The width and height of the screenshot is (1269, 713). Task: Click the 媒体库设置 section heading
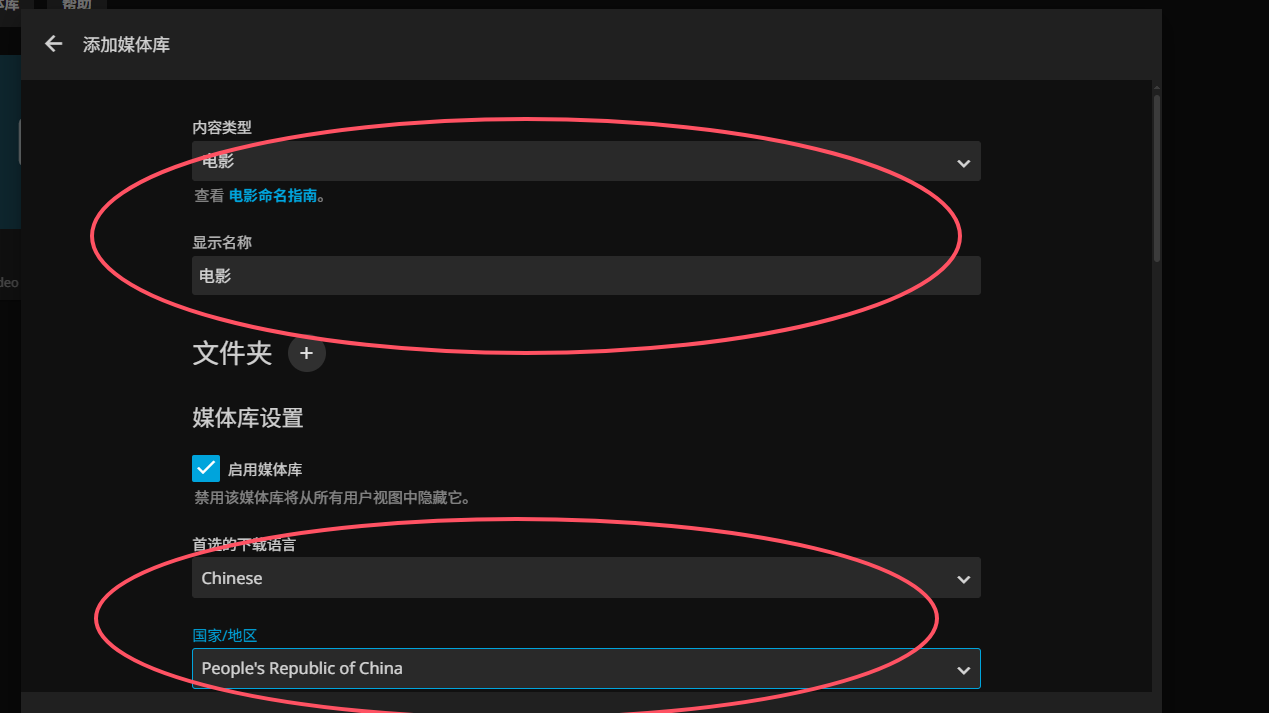[x=248, y=418]
